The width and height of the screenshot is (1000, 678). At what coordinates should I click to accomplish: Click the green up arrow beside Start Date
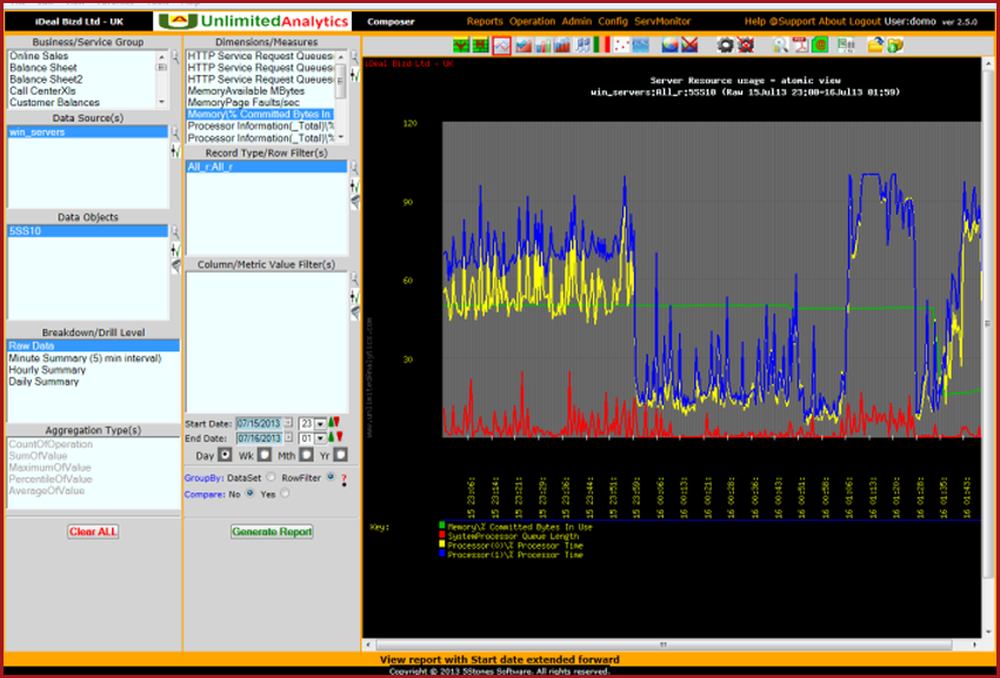pos(332,423)
